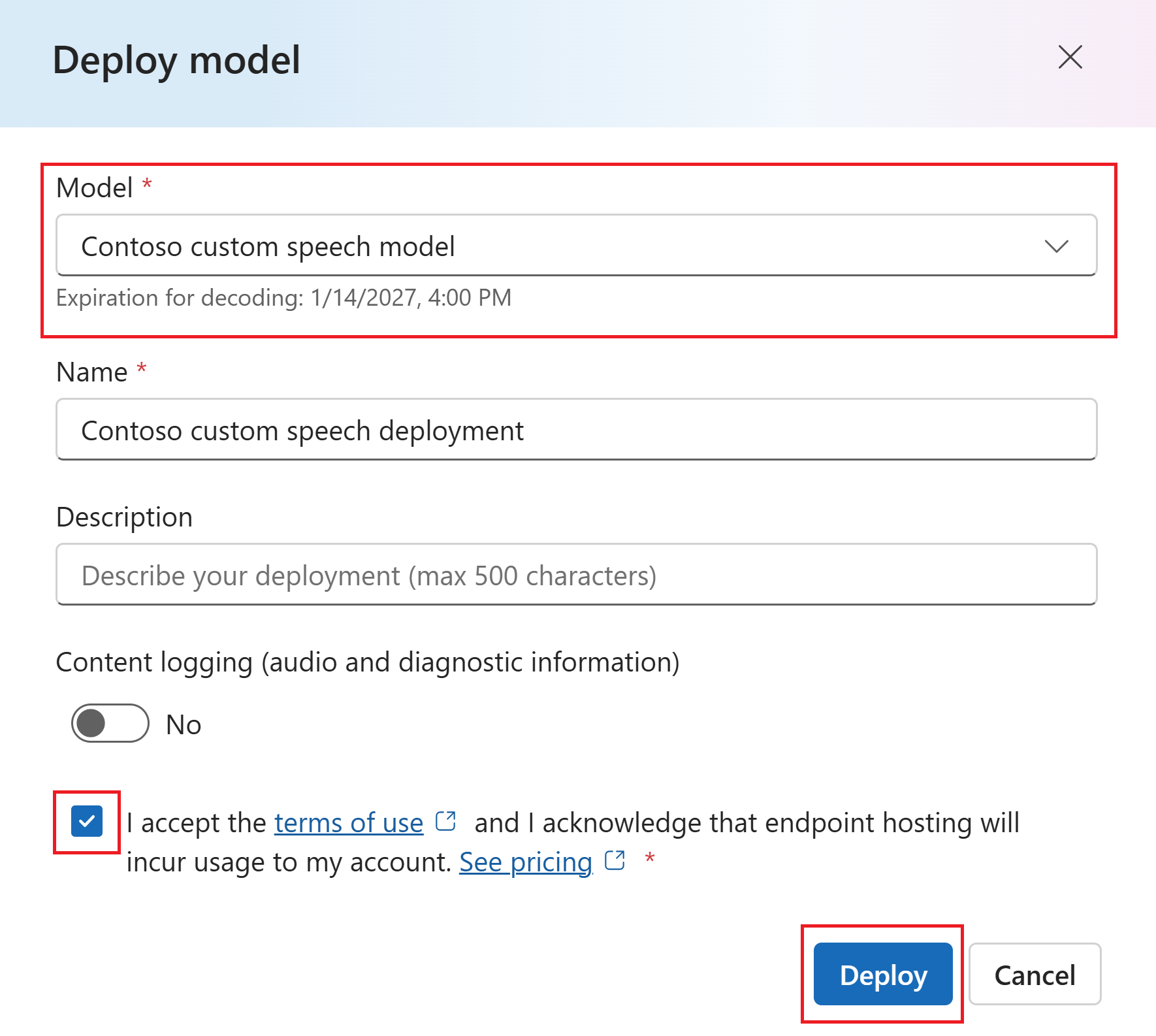Click external-link icon beside See pricing
The width and height of the screenshot is (1156, 1036).
pyautogui.click(x=615, y=860)
